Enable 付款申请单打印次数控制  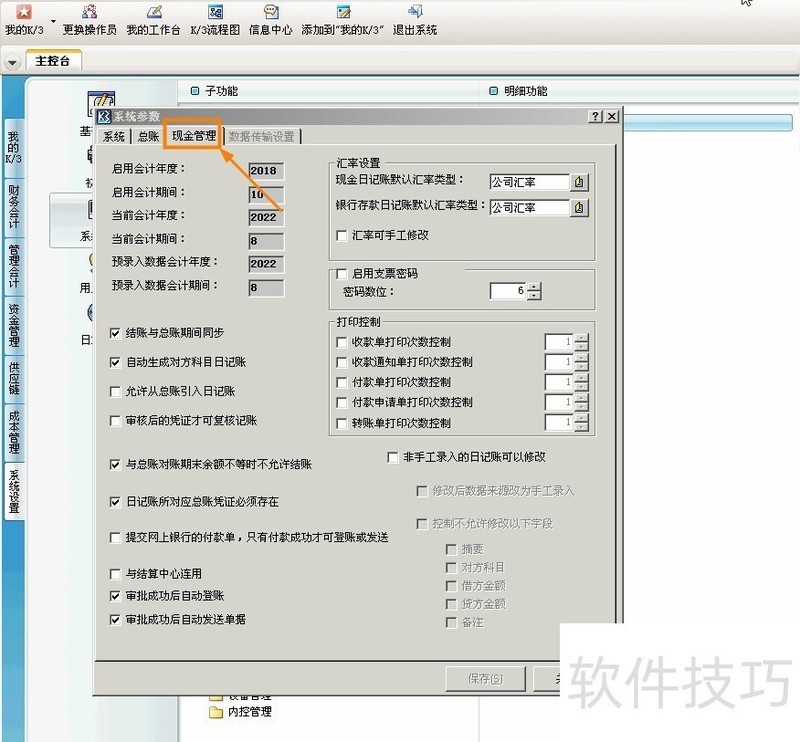point(342,403)
